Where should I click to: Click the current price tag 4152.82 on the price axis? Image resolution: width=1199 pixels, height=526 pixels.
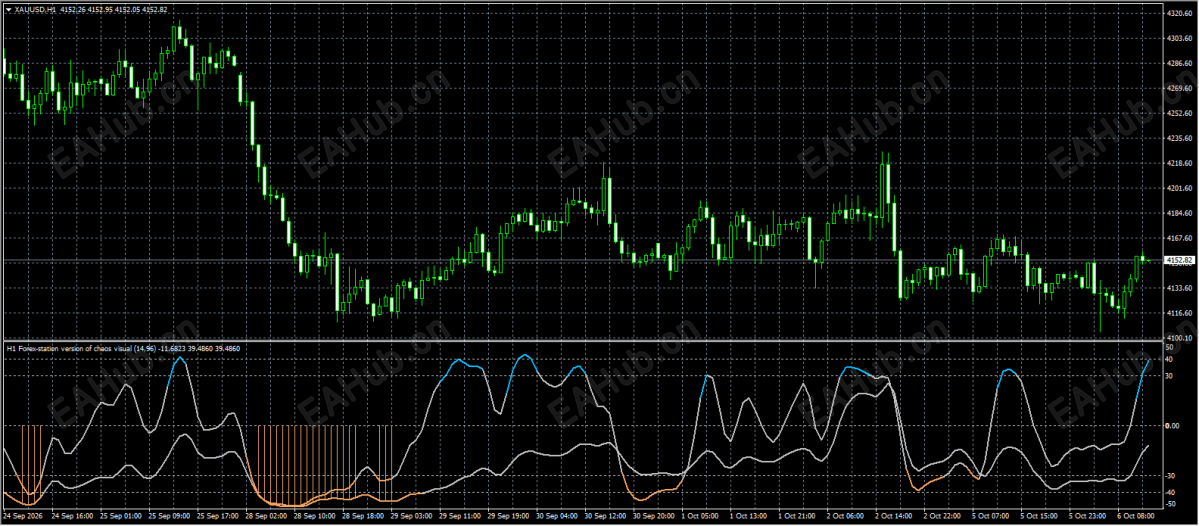coord(1179,261)
